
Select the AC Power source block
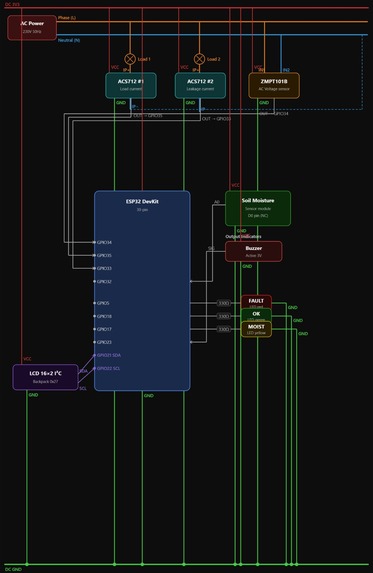click(32, 27)
